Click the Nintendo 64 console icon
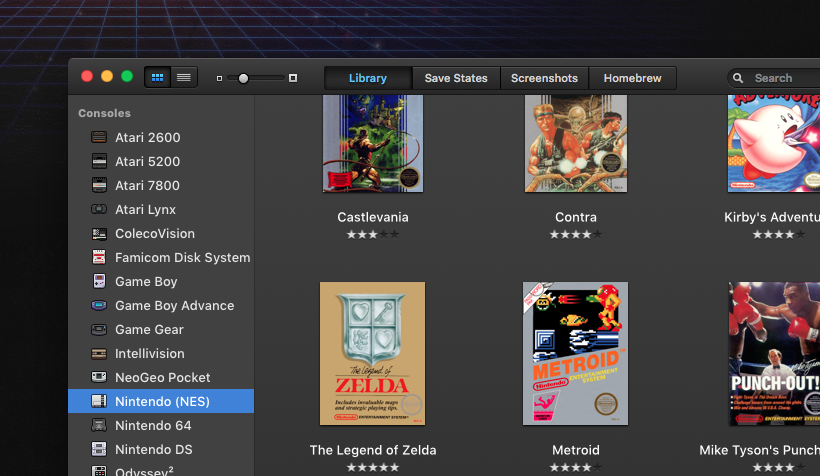 [99, 425]
